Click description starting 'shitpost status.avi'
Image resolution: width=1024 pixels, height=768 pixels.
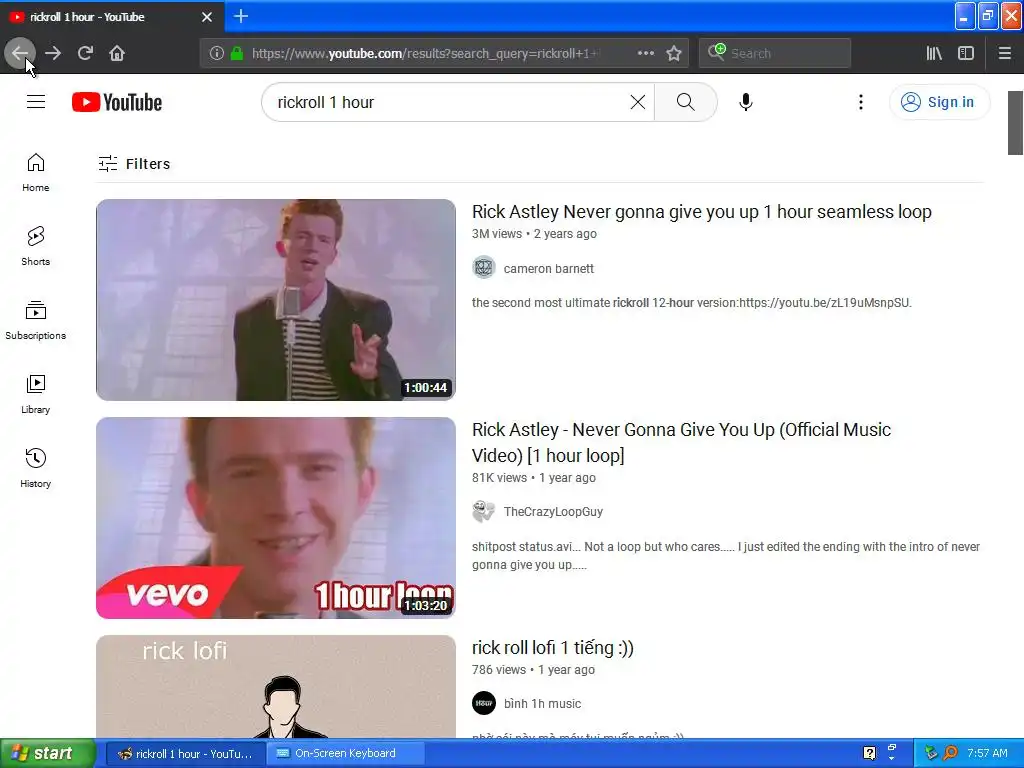click(726, 556)
